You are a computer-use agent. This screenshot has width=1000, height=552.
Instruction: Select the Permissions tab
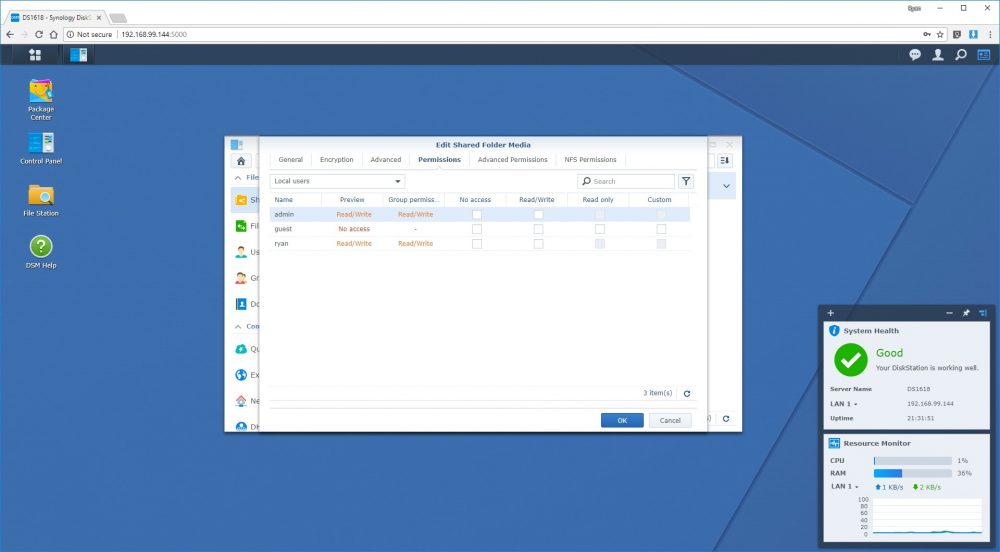point(439,160)
